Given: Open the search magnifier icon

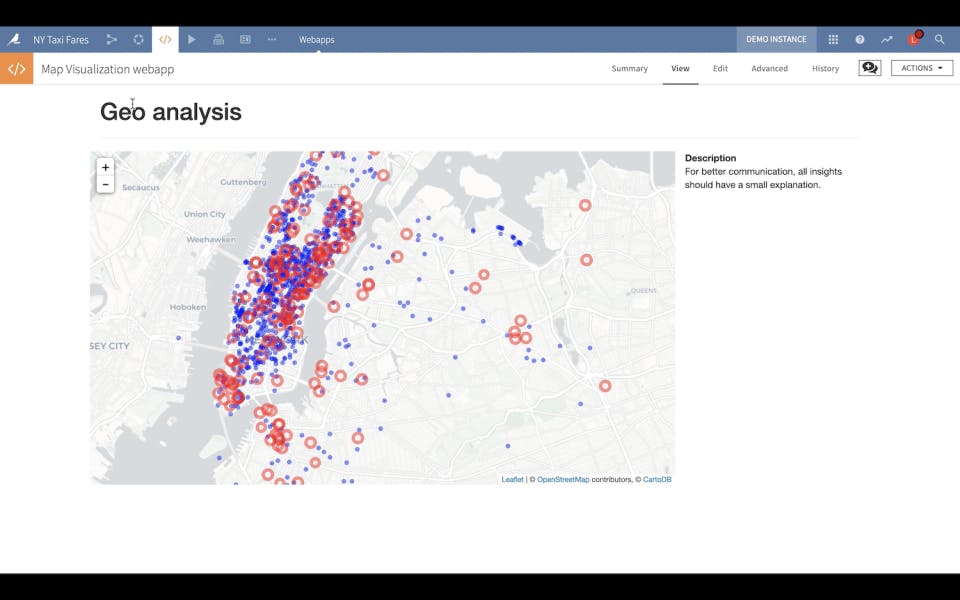Looking at the screenshot, I should [x=940, y=40].
